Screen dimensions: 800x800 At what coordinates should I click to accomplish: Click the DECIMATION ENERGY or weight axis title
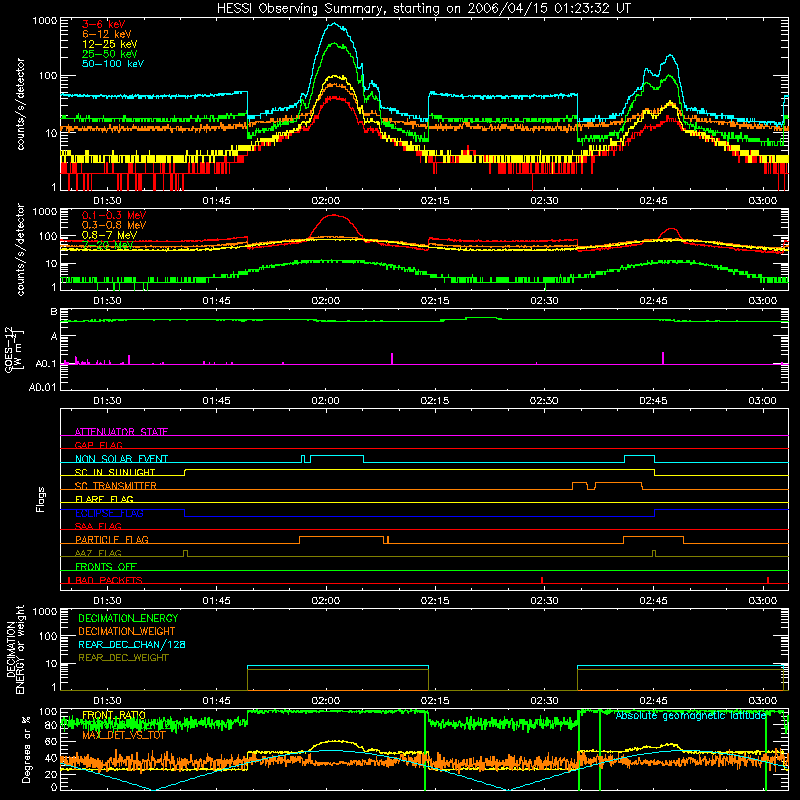coord(15,649)
